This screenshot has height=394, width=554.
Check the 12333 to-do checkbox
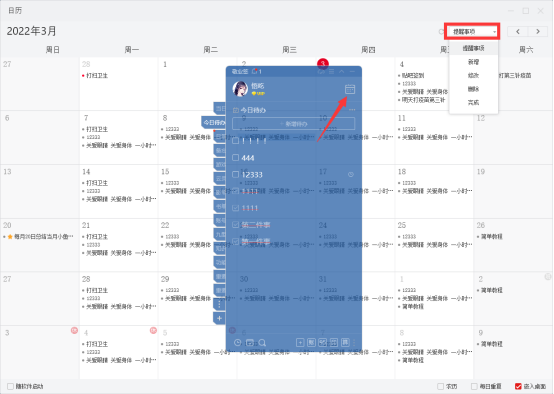coord(236,174)
